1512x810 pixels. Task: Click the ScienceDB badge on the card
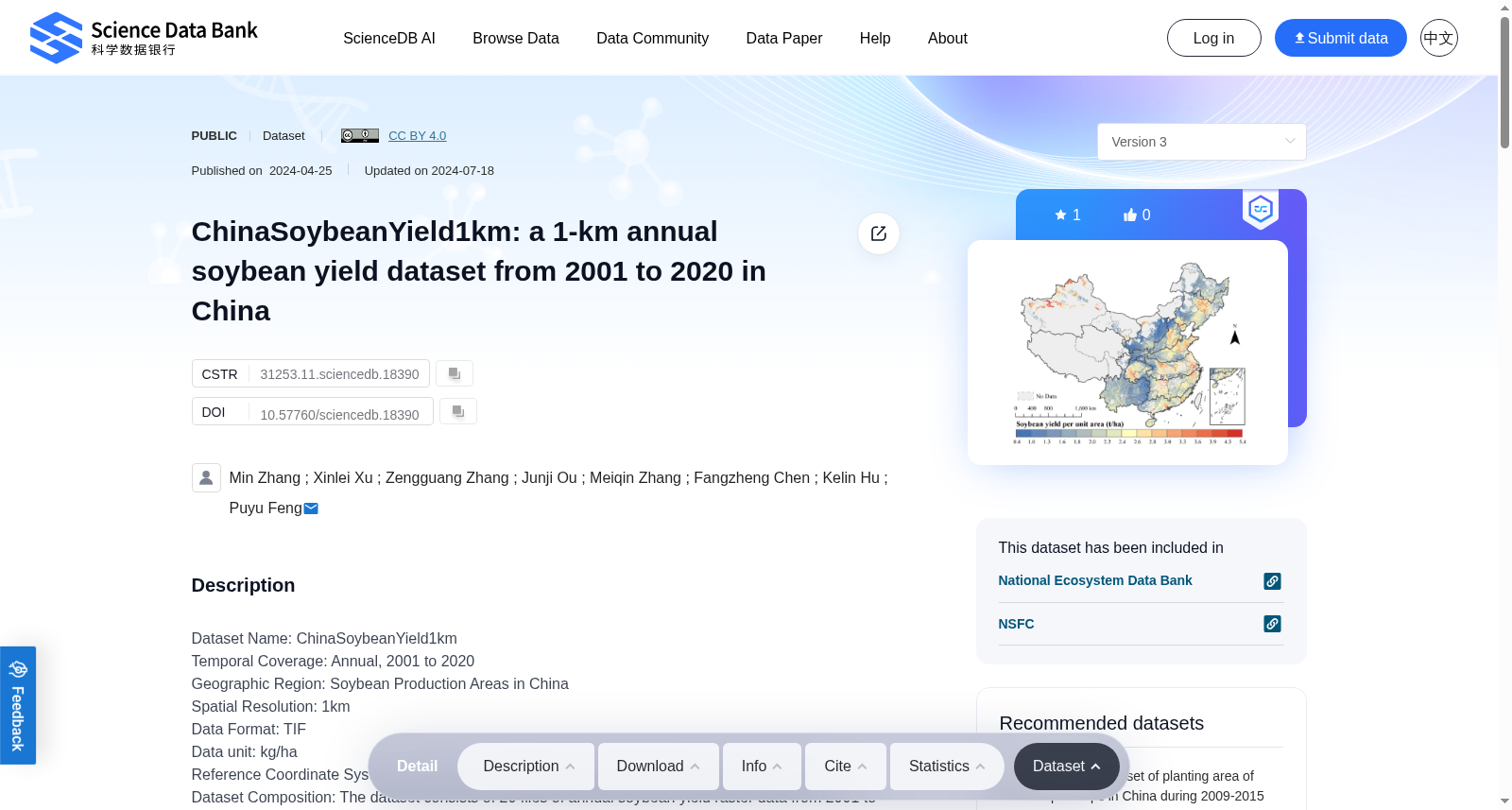tap(1261, 209)
